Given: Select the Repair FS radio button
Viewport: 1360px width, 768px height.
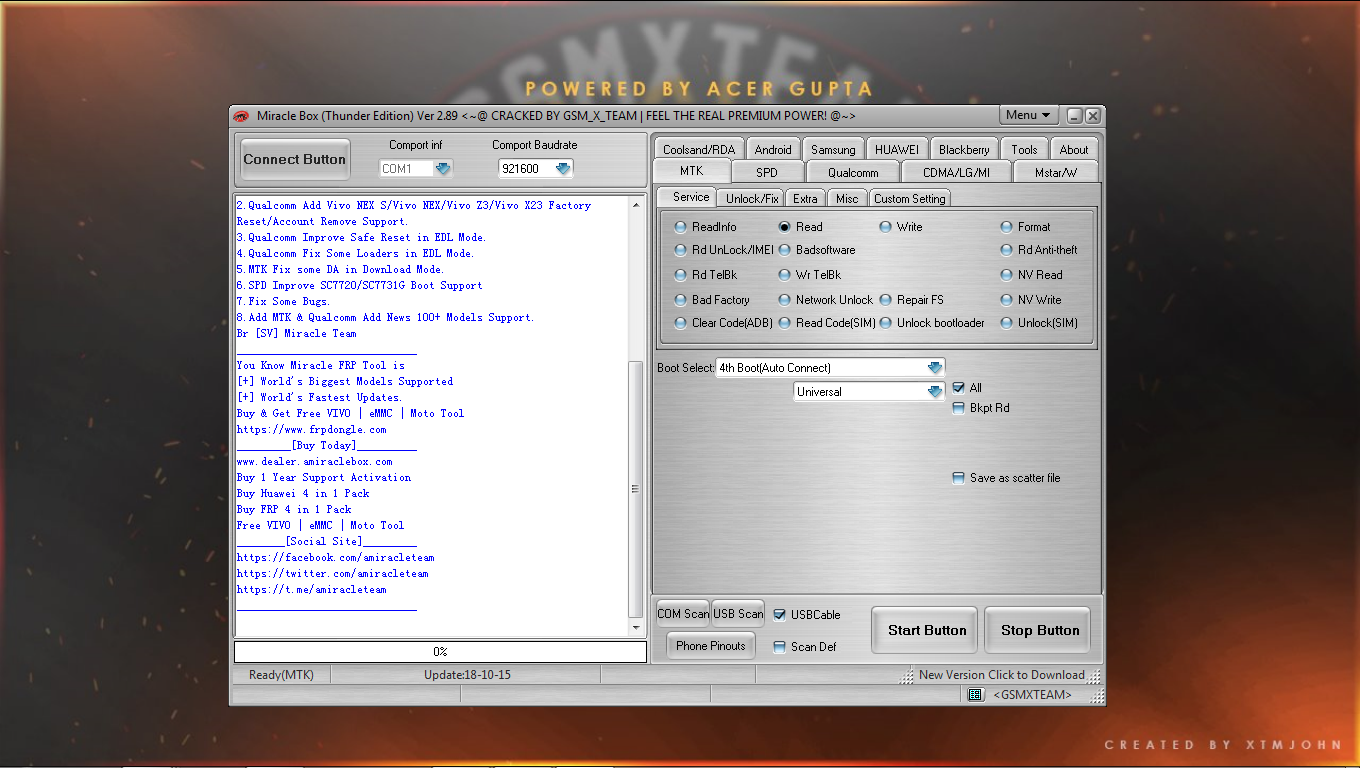Looking at the screenshot, I should pos(885,300).
